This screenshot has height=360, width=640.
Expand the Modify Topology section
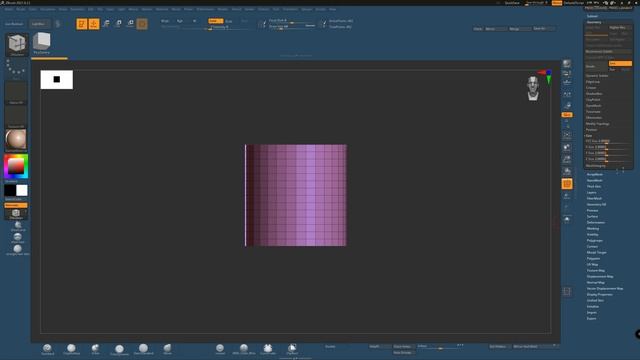(597, 124)
